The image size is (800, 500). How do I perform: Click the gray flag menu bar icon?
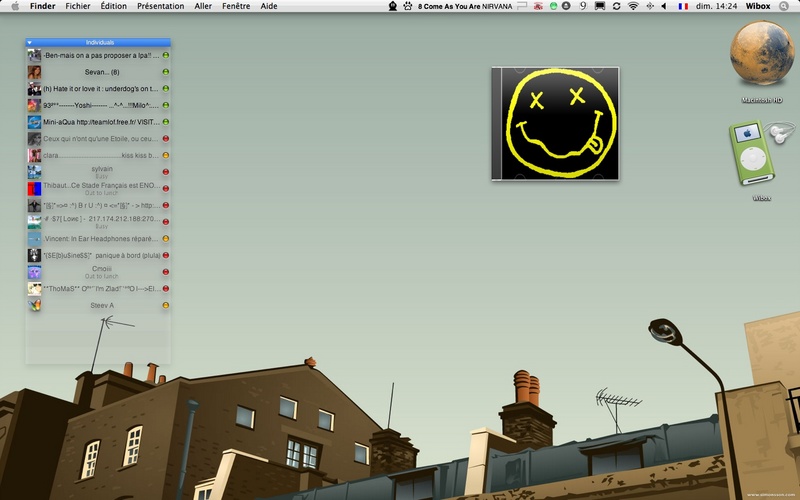tap(522, 6)
